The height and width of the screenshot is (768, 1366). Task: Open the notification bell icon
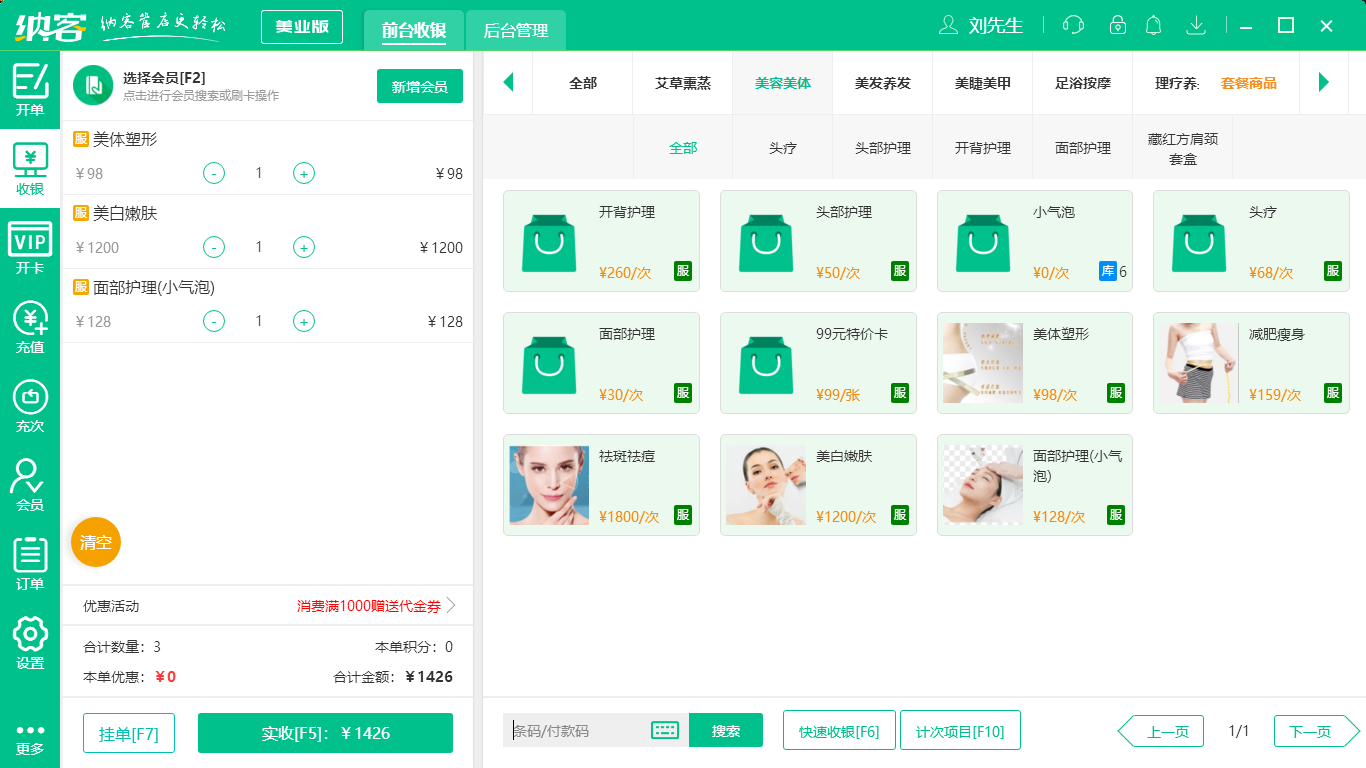[1153, 25]
